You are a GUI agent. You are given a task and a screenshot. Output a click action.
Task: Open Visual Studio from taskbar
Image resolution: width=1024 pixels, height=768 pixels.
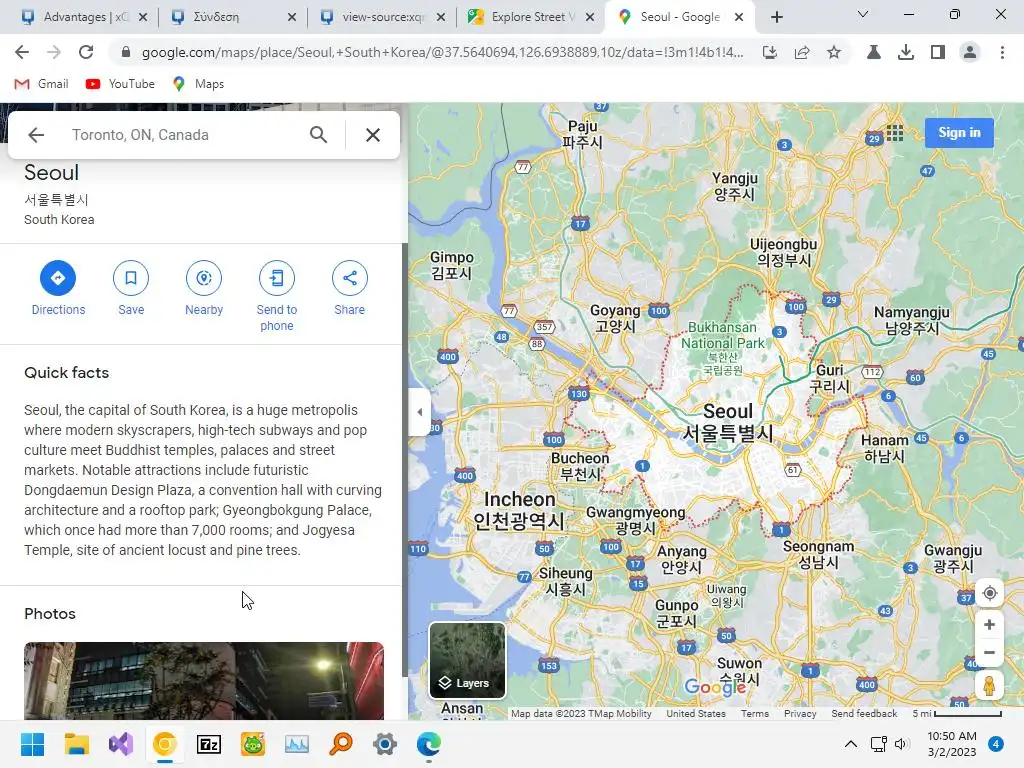tap(121, 744)
